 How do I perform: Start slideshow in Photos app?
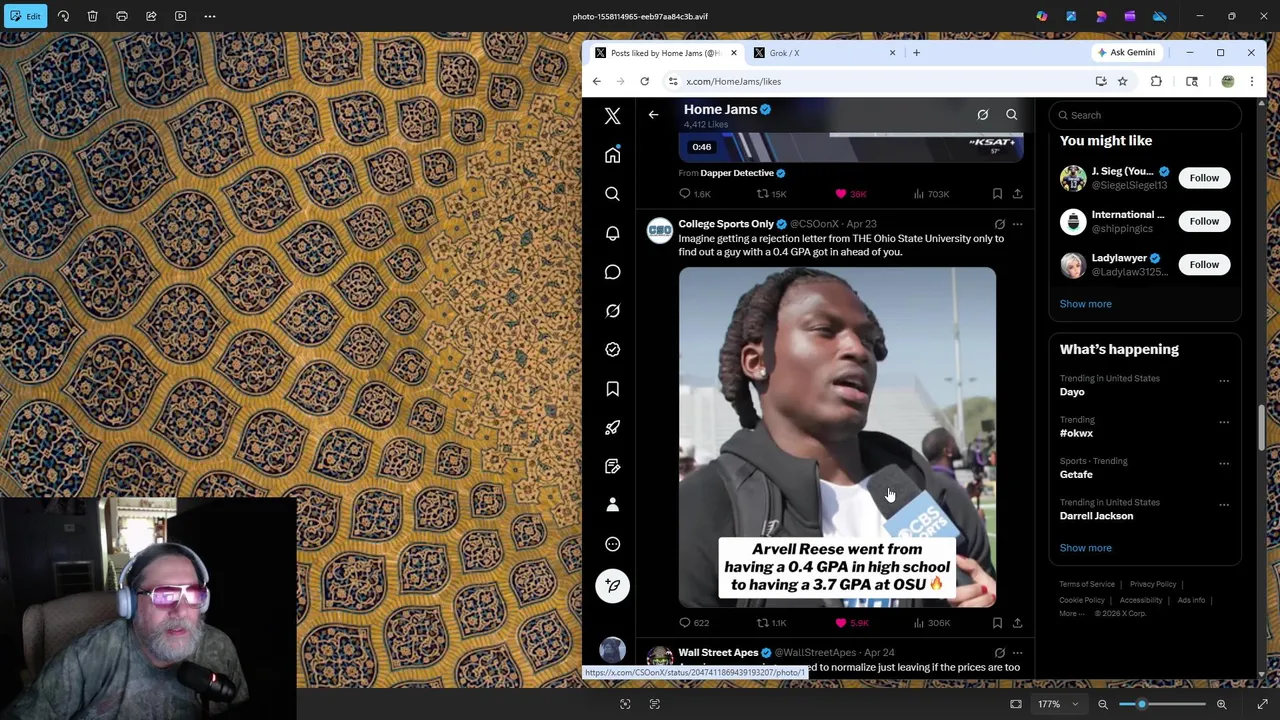click(x=181, y=16)
